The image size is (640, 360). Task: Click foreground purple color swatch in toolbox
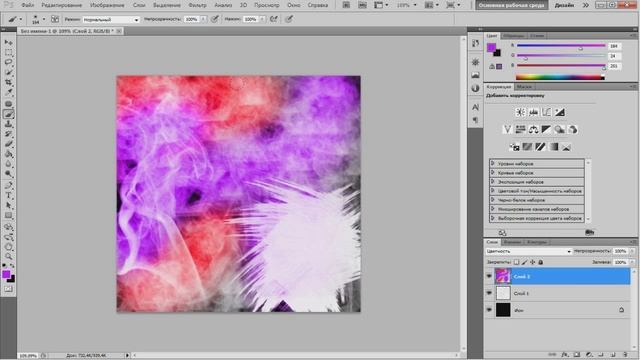coord(6,275)
